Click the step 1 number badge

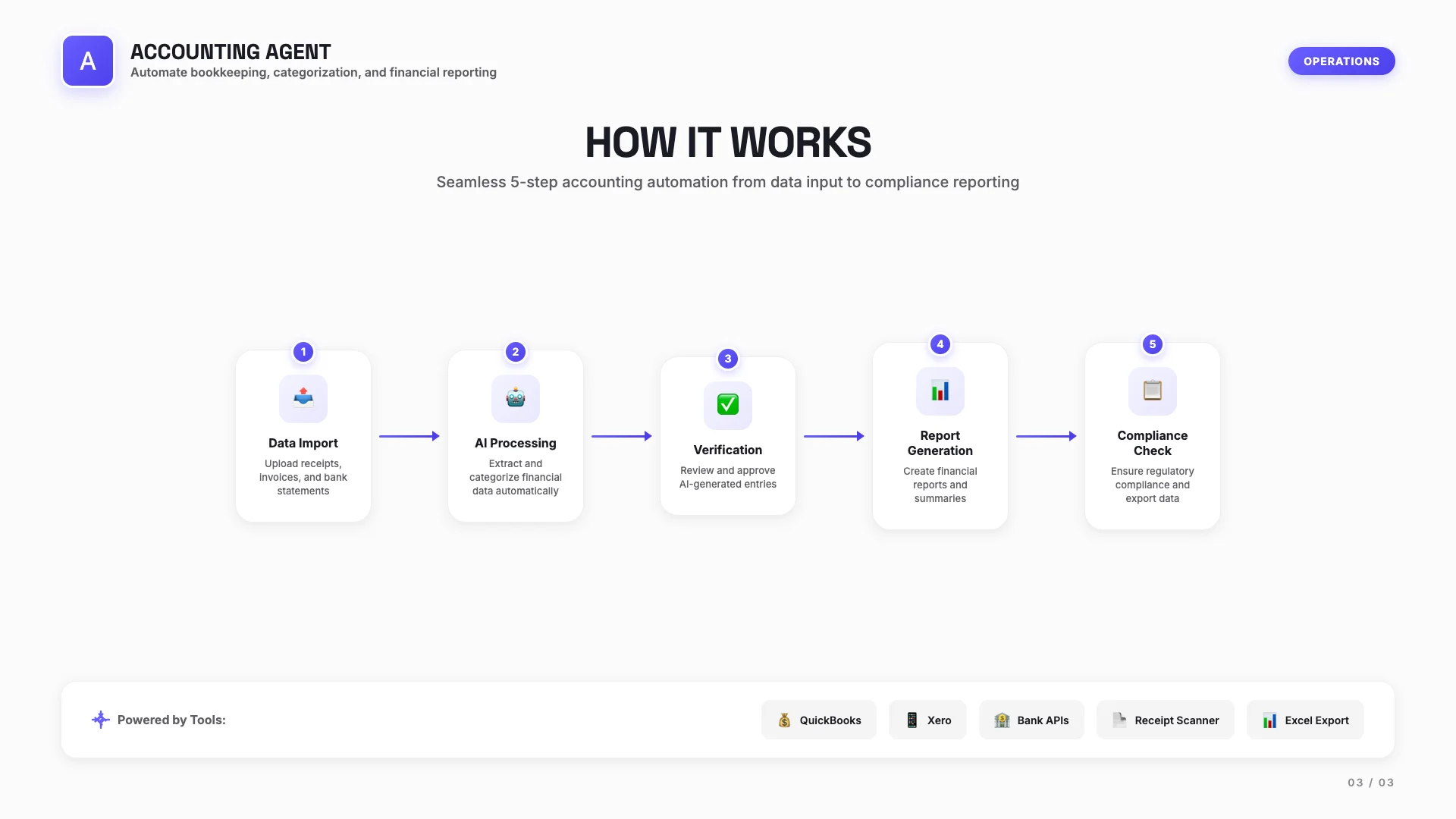coord(303,352)
